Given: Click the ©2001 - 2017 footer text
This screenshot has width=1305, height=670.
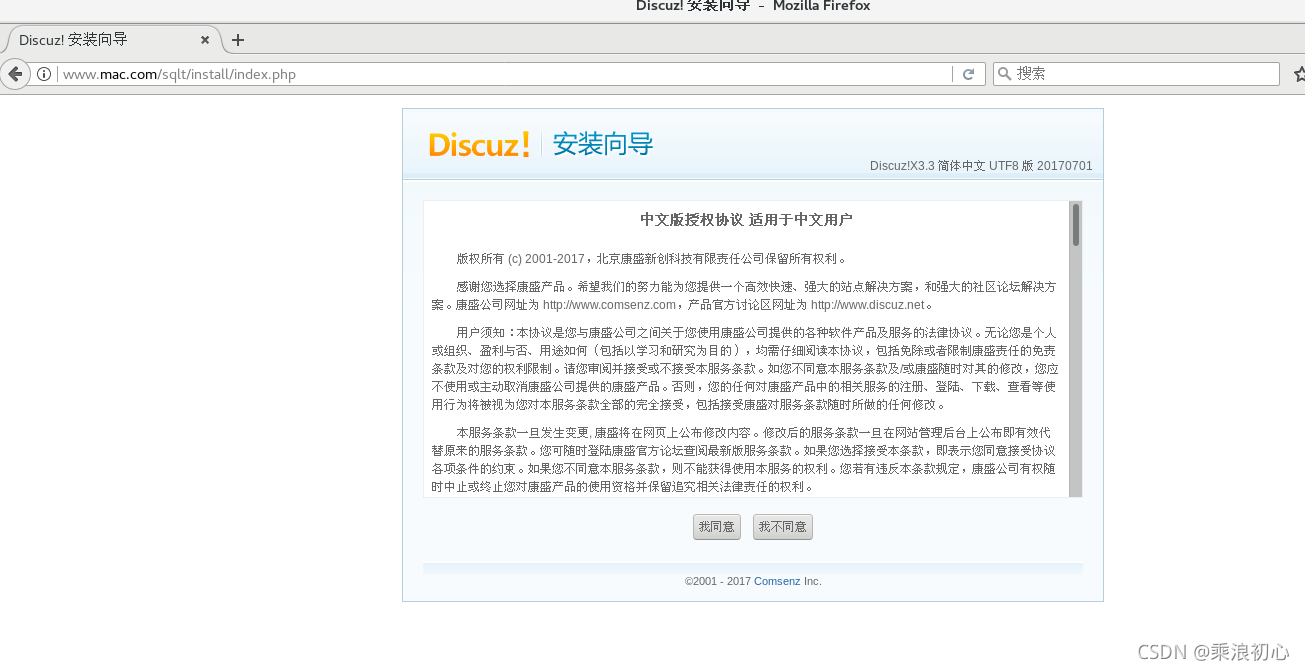Looking at the screenshot, I should tap(718, 581).
